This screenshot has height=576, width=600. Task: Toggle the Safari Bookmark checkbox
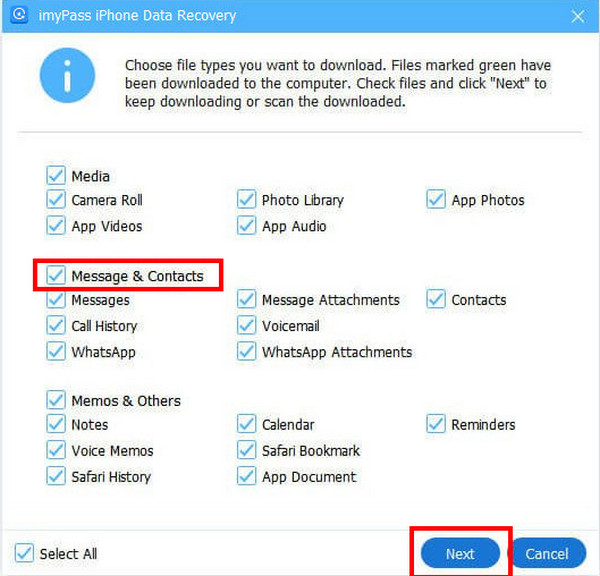click(x=246, y=450)
